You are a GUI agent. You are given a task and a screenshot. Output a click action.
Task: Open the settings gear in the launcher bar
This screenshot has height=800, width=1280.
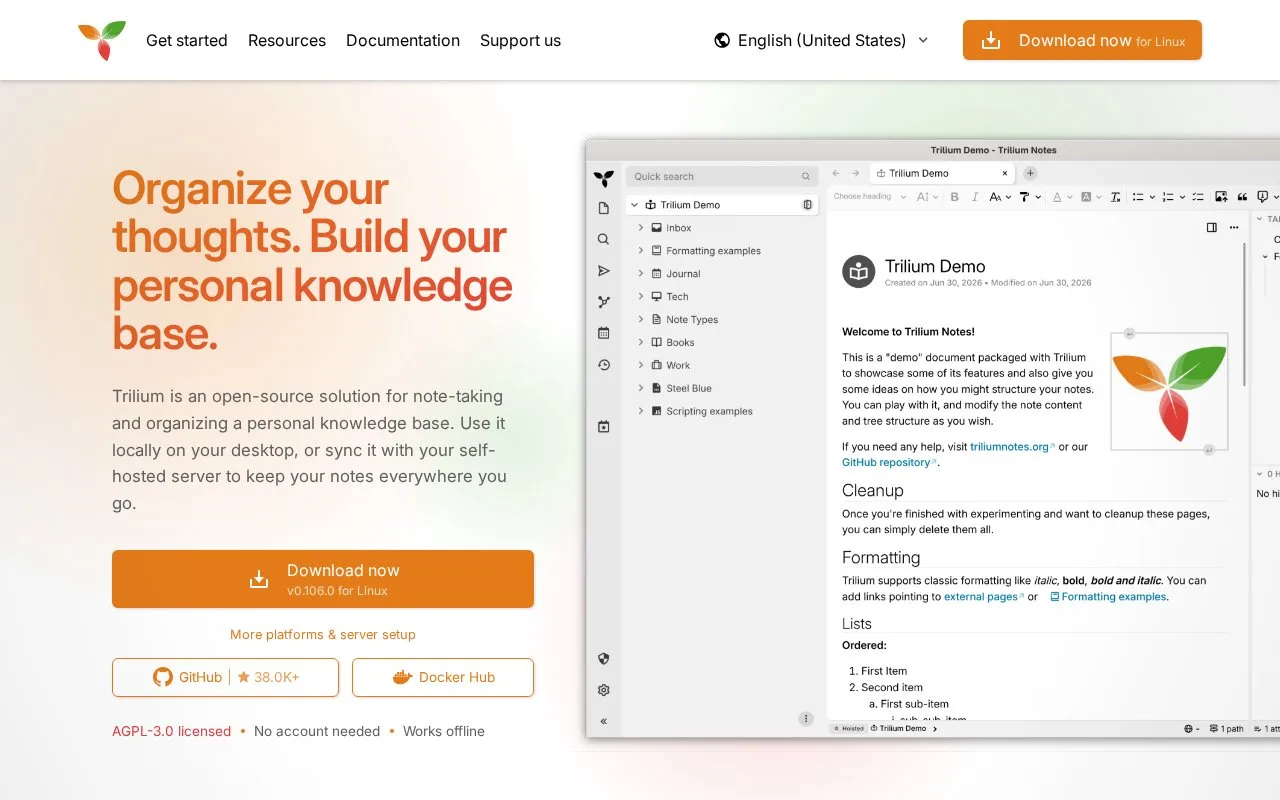604,690
